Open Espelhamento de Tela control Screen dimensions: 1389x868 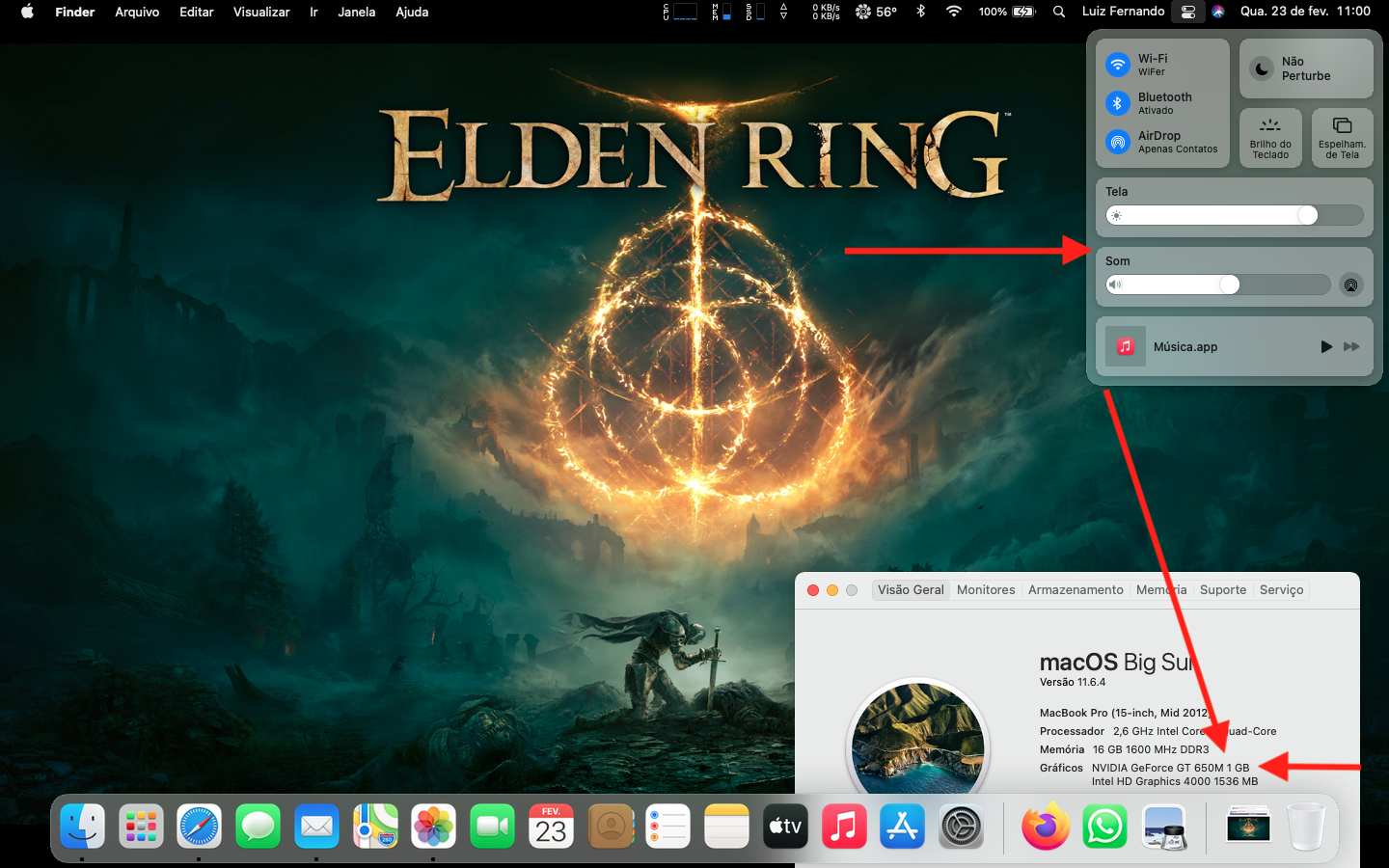point(1343,138)
